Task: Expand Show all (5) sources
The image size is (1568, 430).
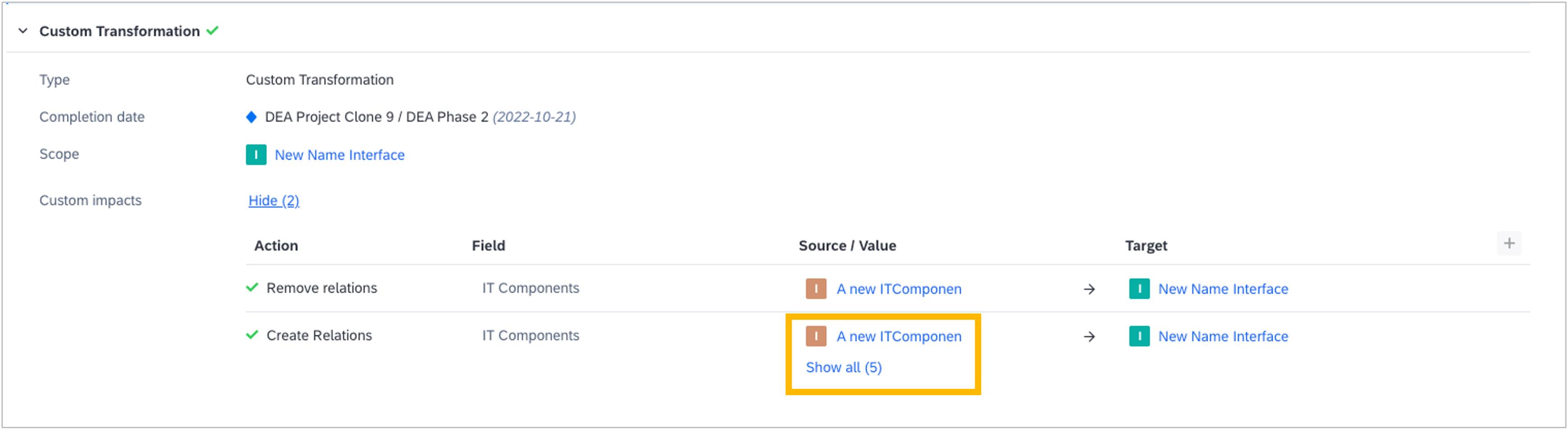Action: pyautogui.click(x=843, y=367)
